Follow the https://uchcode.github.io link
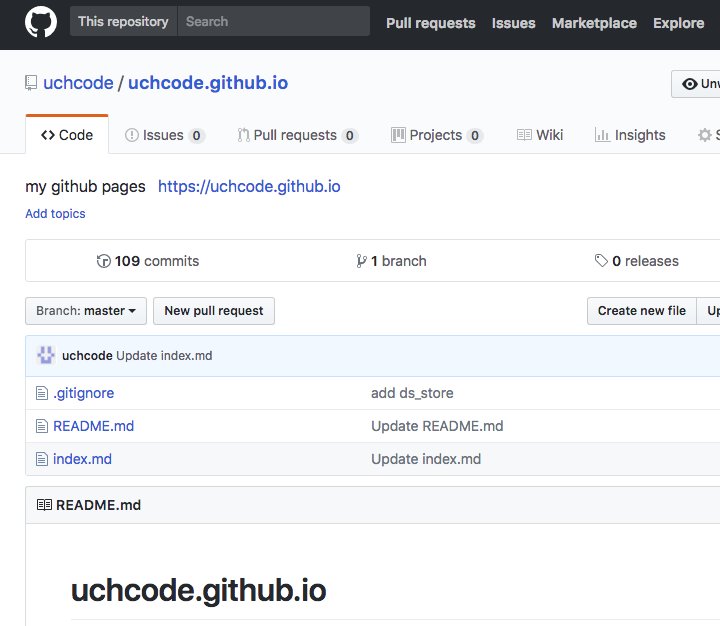This screenshot has width=720, height=626. tap(249, 186)
